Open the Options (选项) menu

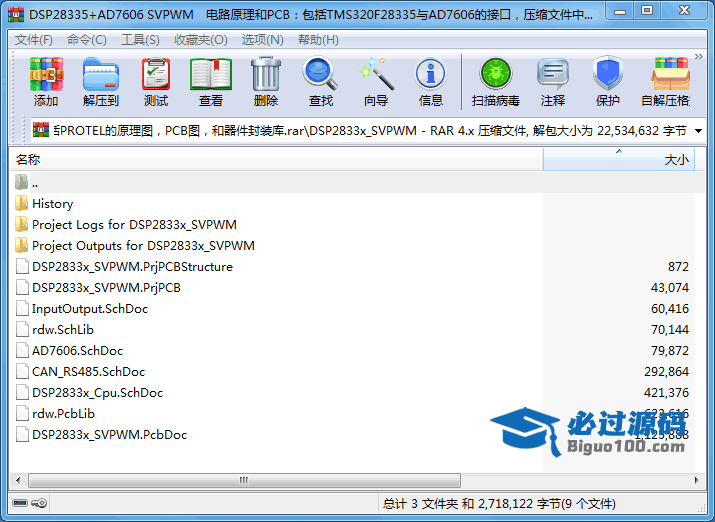[x=262, y=40]
